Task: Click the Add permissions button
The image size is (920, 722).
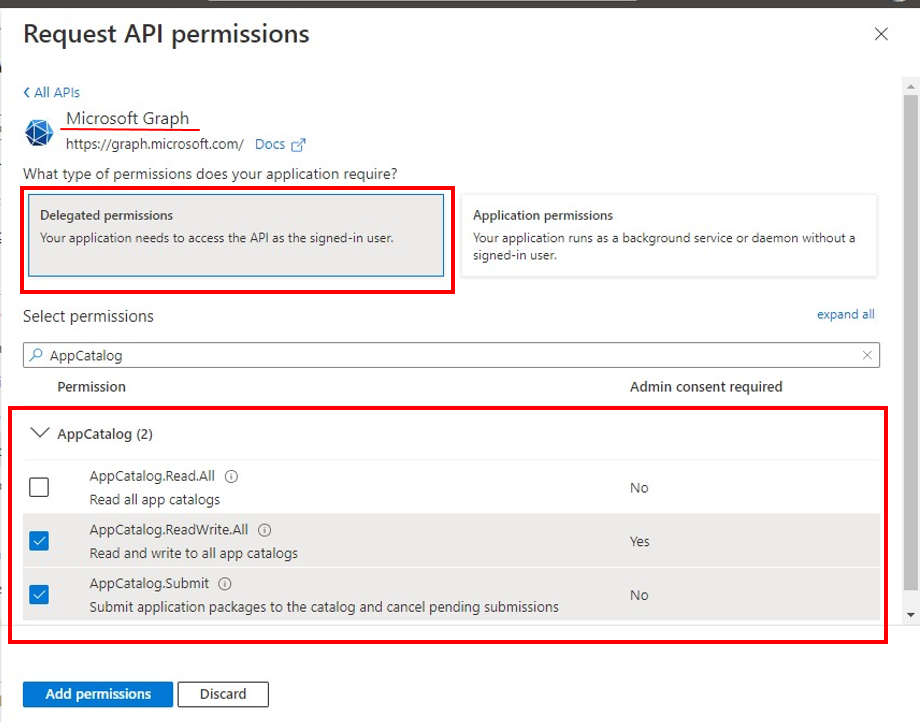Action: [x=97, y=694]
